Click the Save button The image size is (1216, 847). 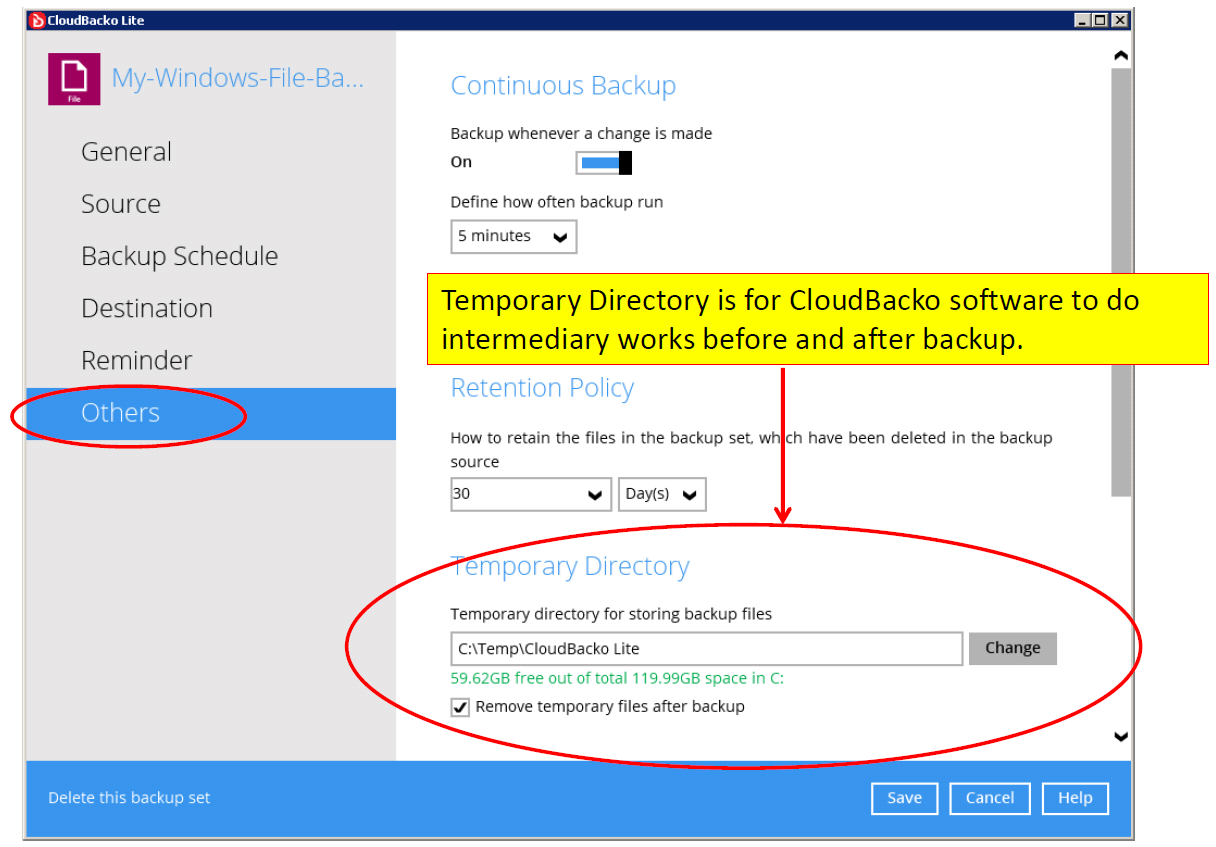click(x=904, y=798)
